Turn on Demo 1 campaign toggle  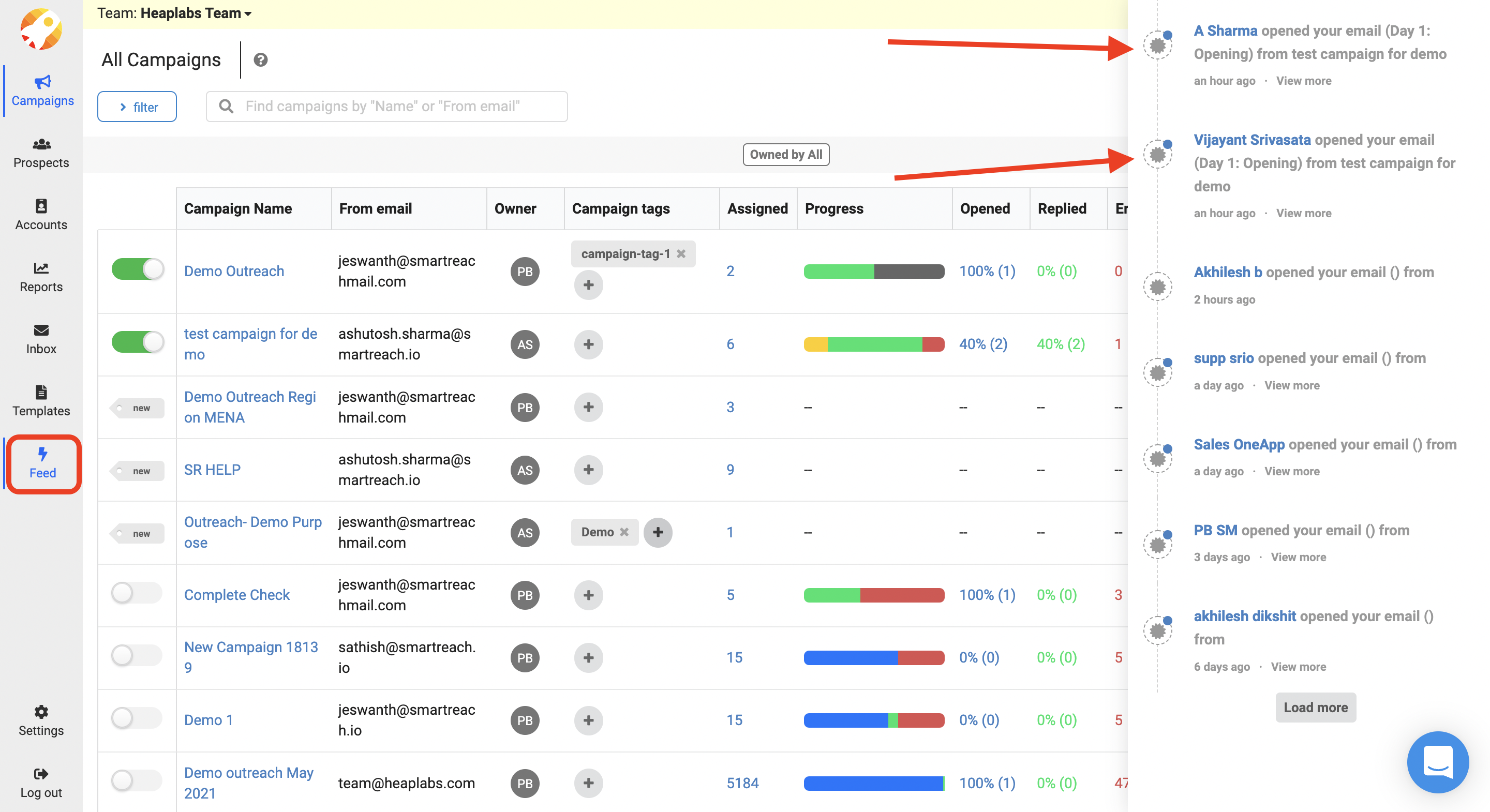(x=136, y=718)
